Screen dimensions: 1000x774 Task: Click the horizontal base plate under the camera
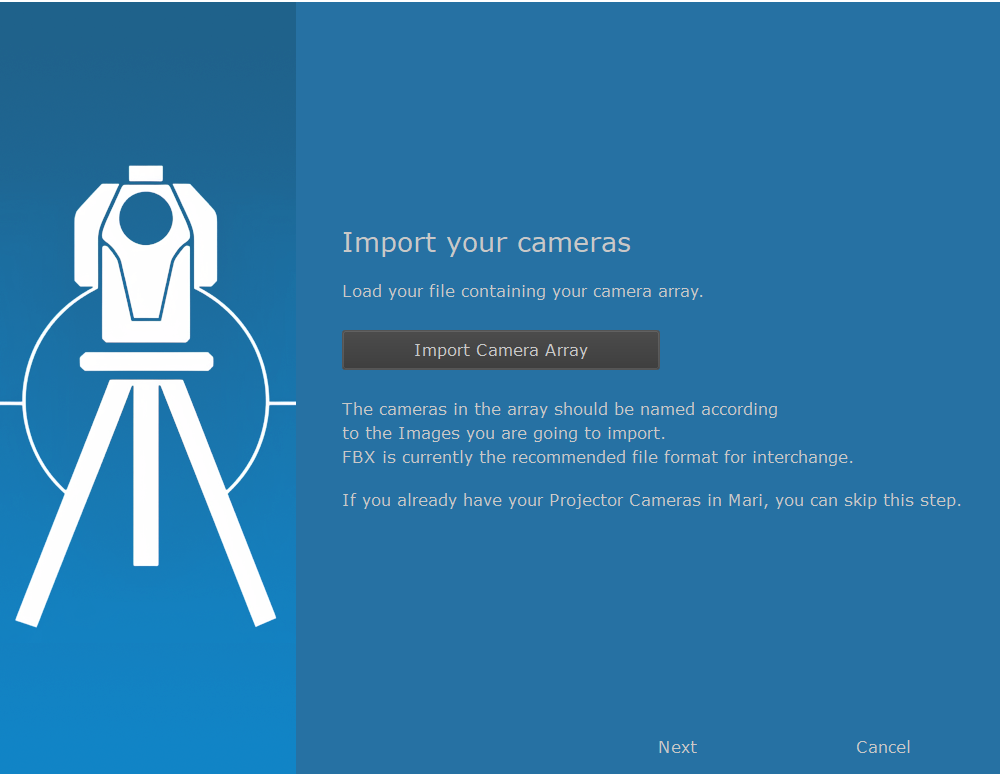[x=146, y=361]
